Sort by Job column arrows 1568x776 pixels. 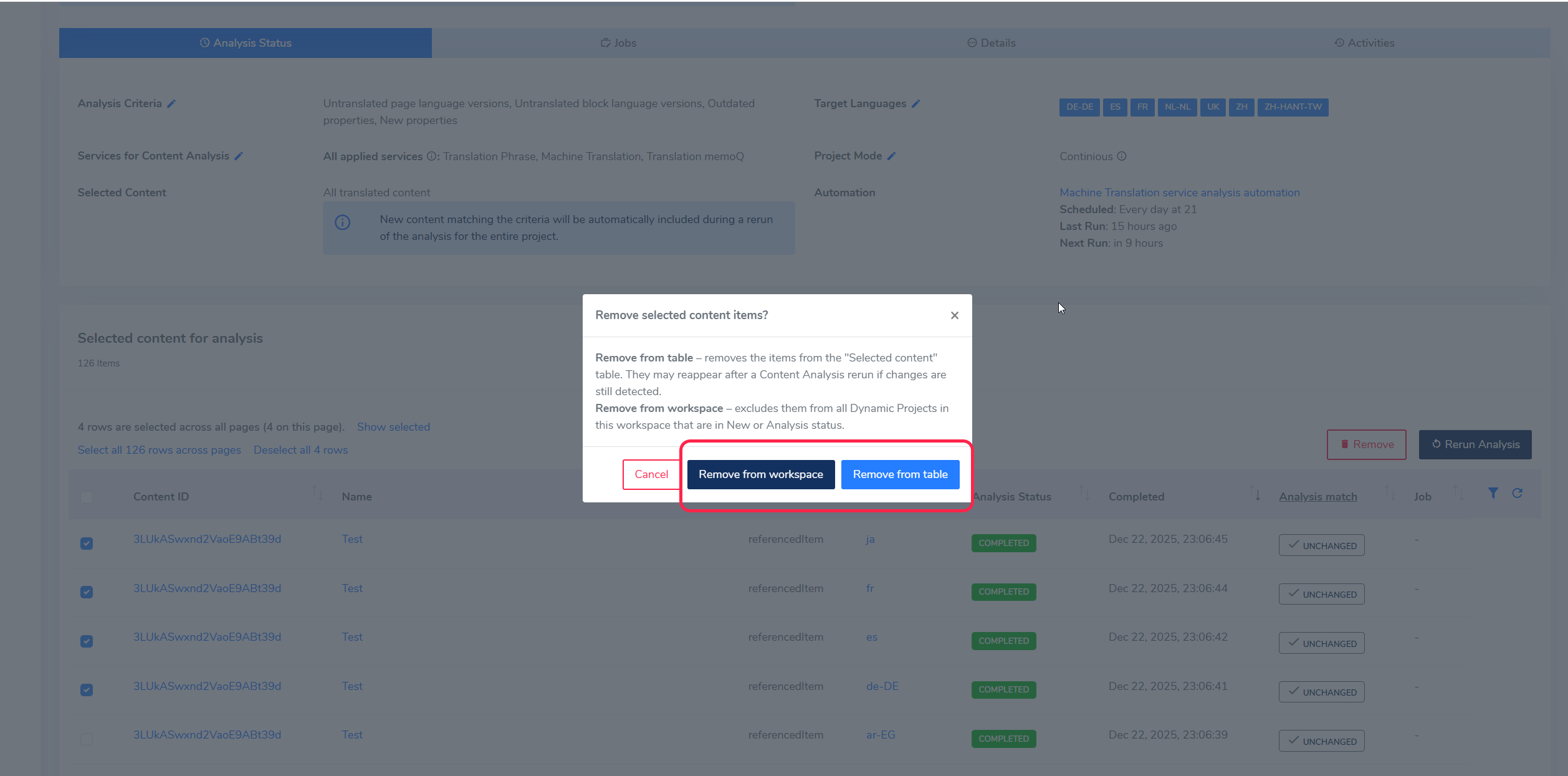pyautogui.click(x=1459, y=493)
